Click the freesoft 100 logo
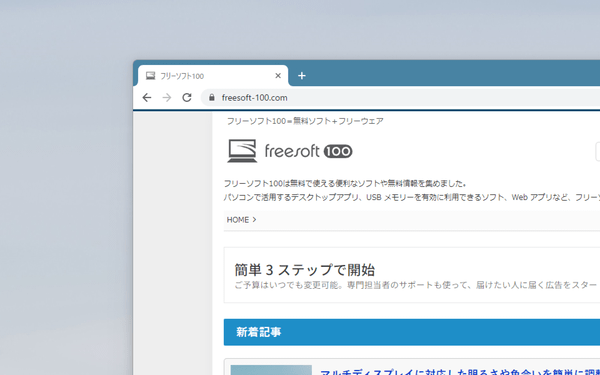The height and width of the screenshot is (375, 600). (x=290, y=151)
